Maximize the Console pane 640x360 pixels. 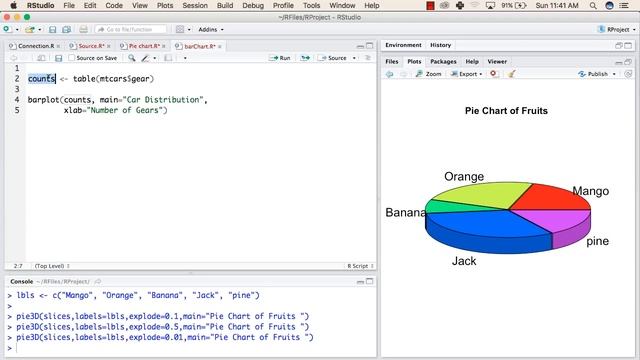[x=369, y=281]
